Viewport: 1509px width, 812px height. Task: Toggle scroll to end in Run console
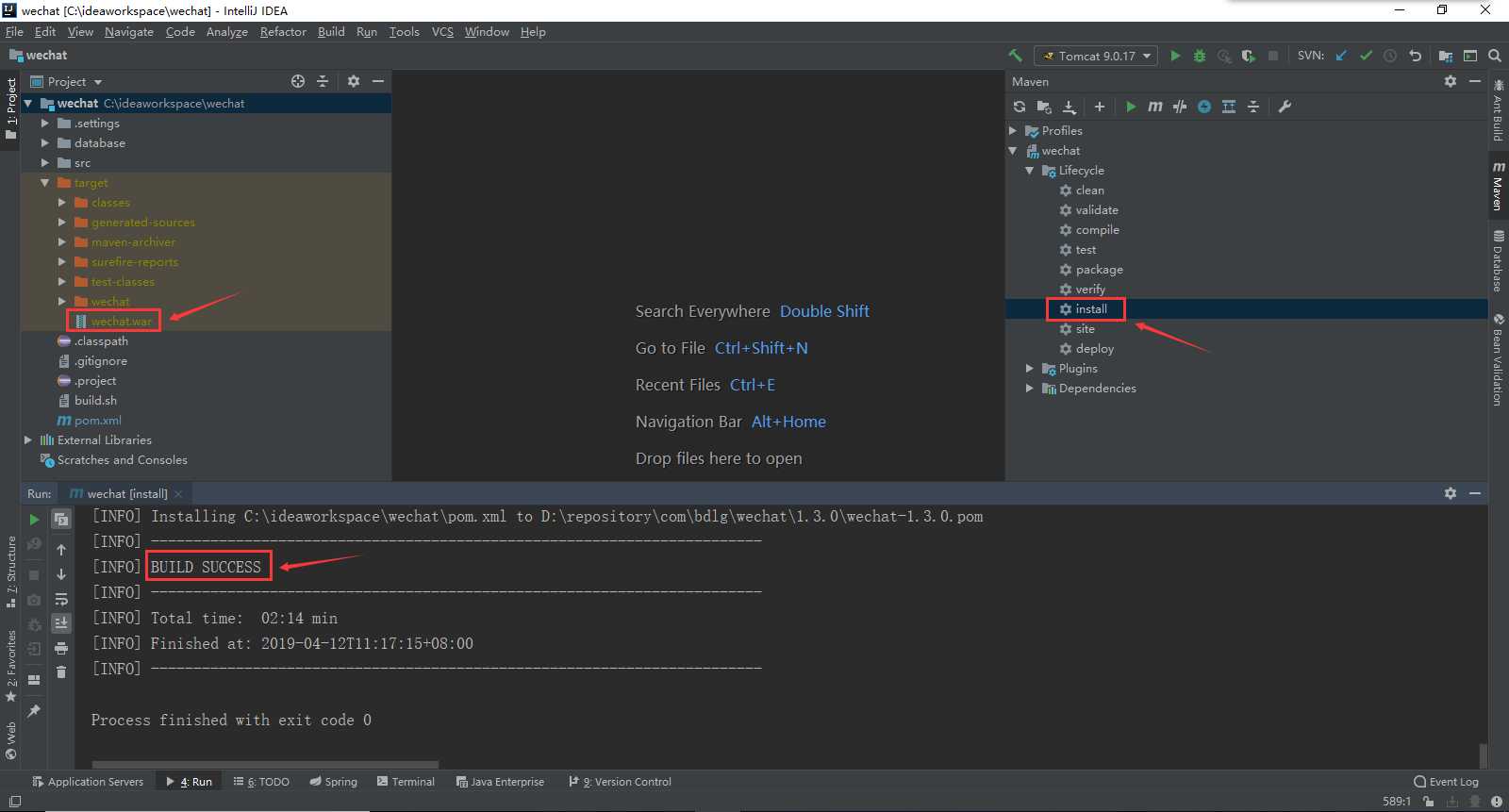[x=61, y=622]
